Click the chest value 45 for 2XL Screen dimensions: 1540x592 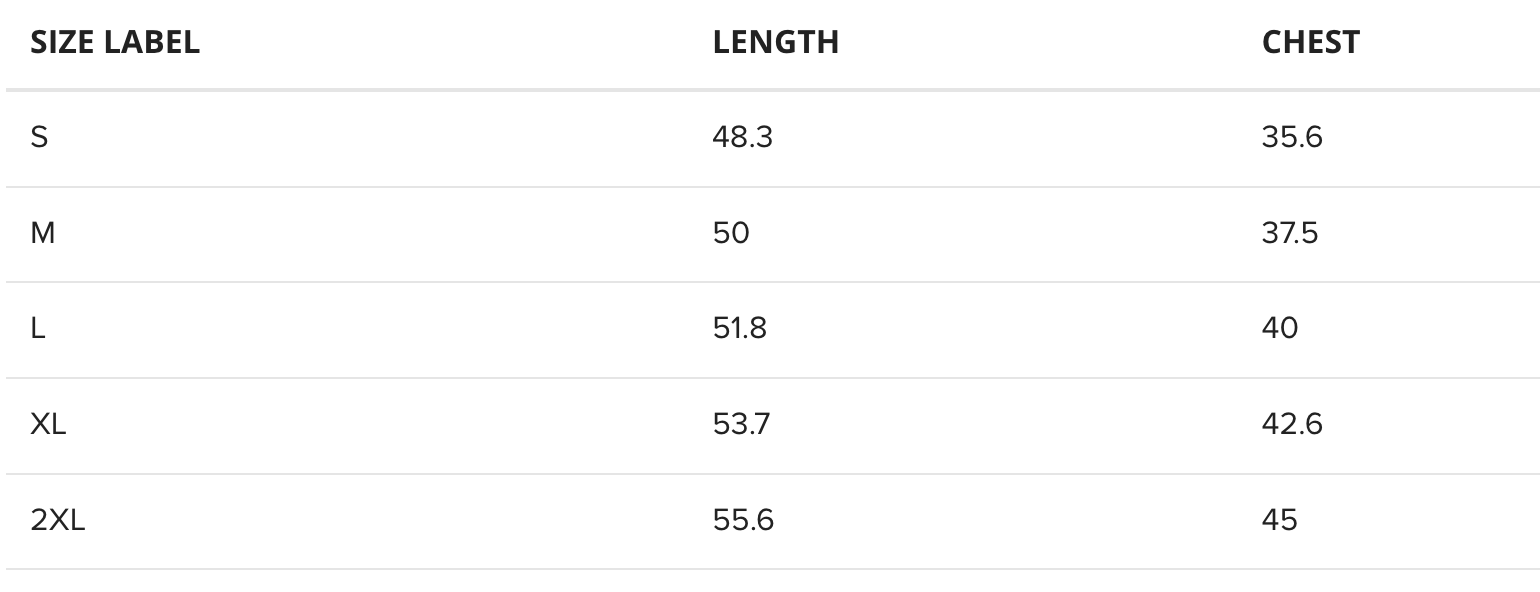pyautogui.click(x=1280, y=520)
